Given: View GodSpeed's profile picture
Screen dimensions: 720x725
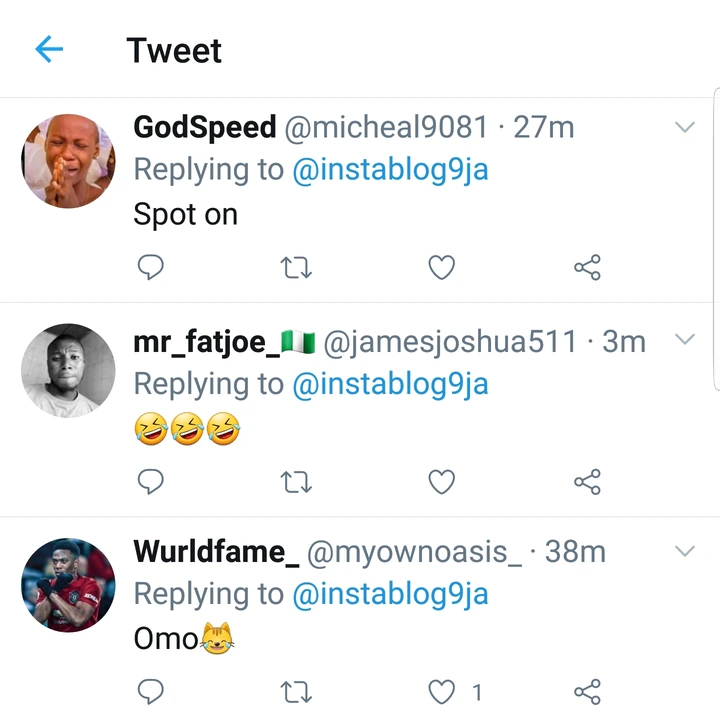Looking at the screenshot, I should [68, 161].
